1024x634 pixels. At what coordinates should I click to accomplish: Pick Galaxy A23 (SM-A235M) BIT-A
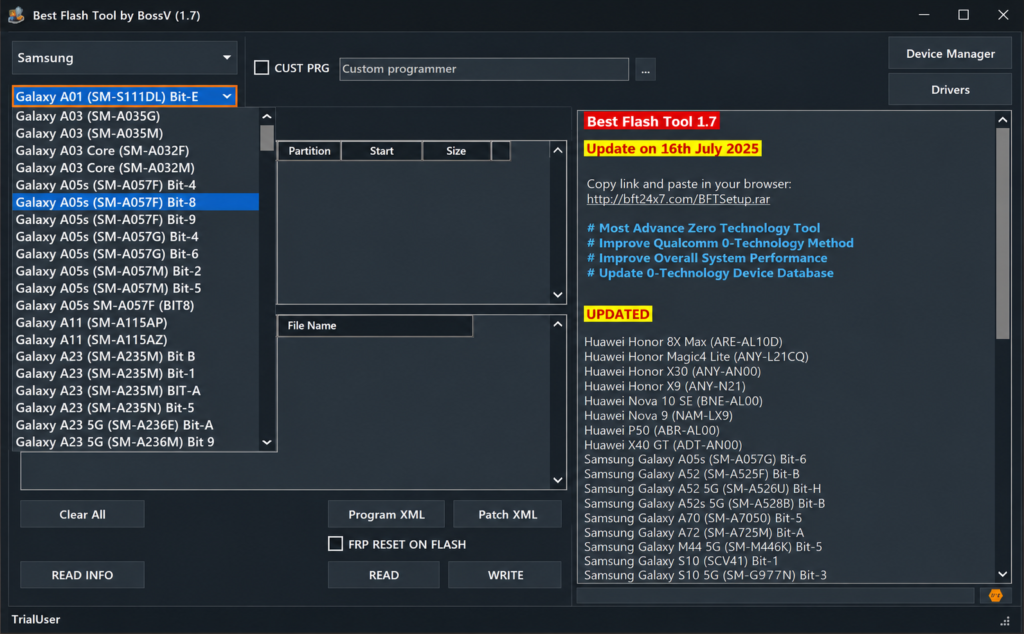(x=136, y=390)
